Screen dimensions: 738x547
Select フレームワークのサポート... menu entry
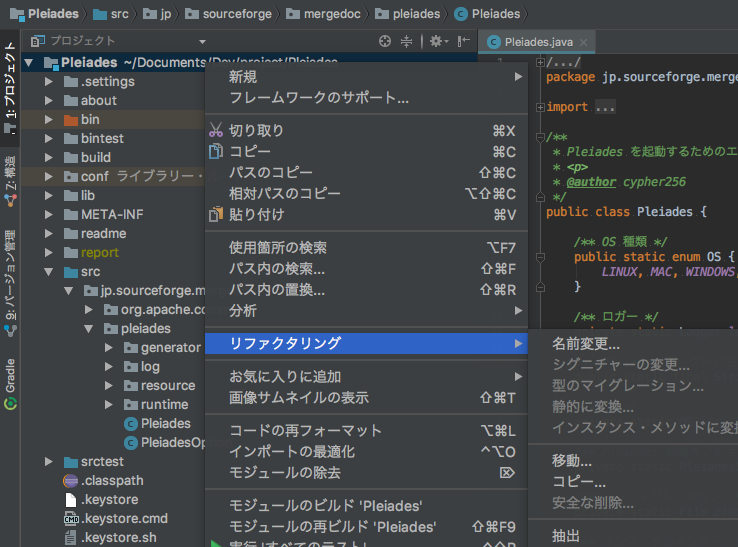pyautogui.click(x=366, y=98)
